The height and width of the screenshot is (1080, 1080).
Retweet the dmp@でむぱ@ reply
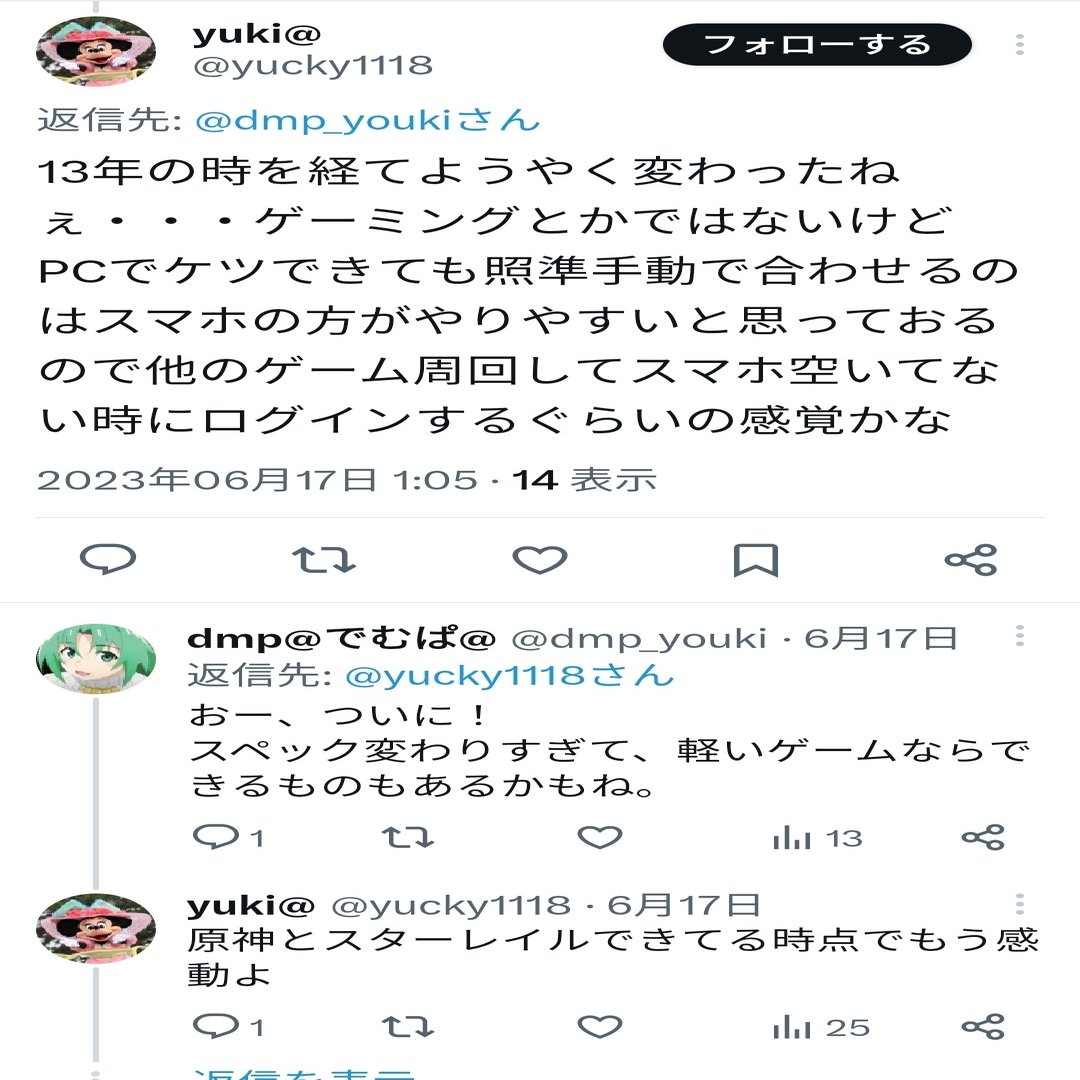tap(408, 837)
